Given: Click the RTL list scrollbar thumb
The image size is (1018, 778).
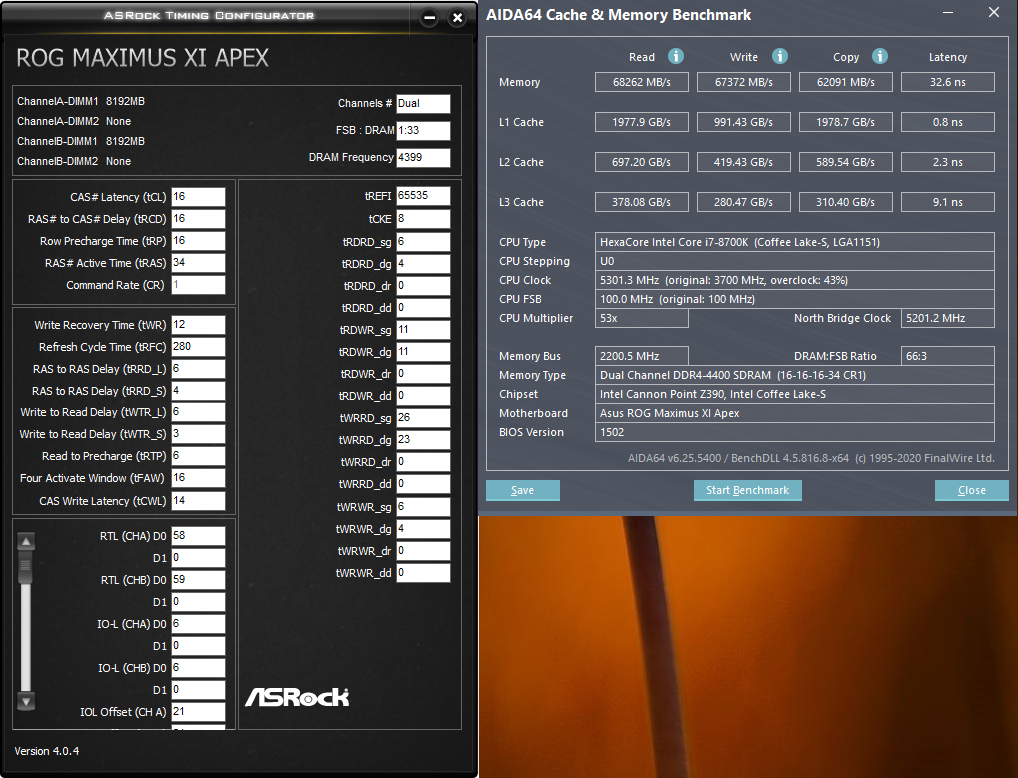Looking at the screenshot, I should pyautogui.click(x=26, y=567).
